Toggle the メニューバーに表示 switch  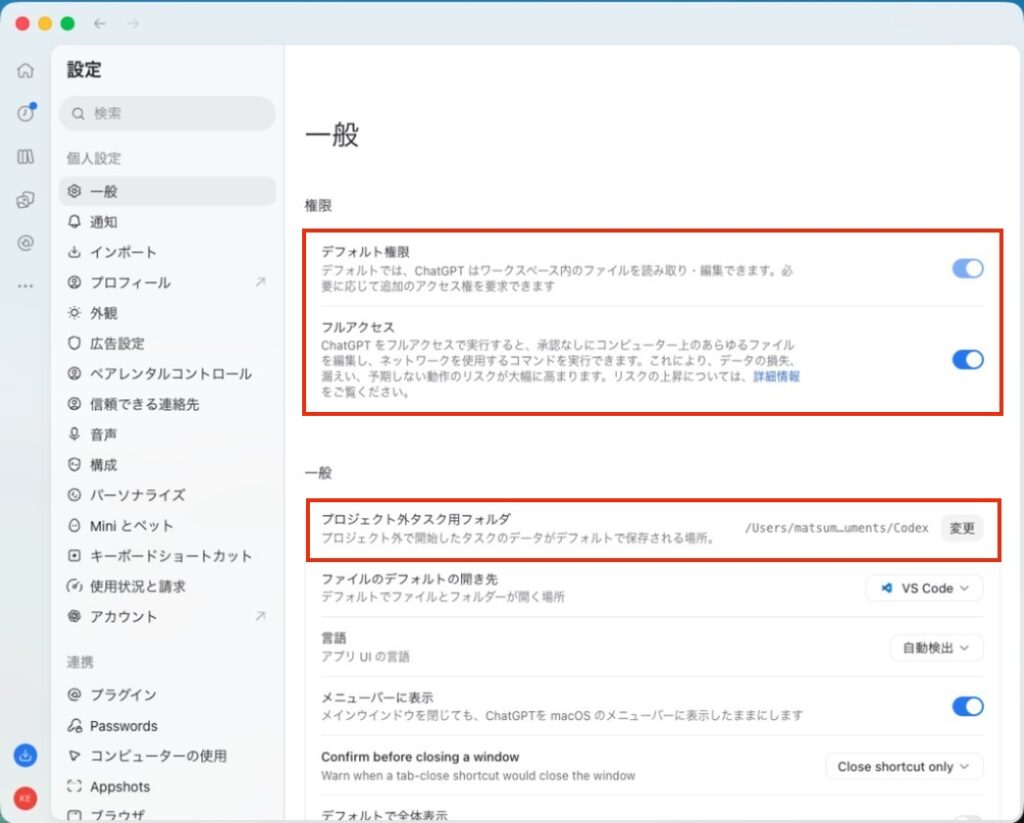click(967, 706)
